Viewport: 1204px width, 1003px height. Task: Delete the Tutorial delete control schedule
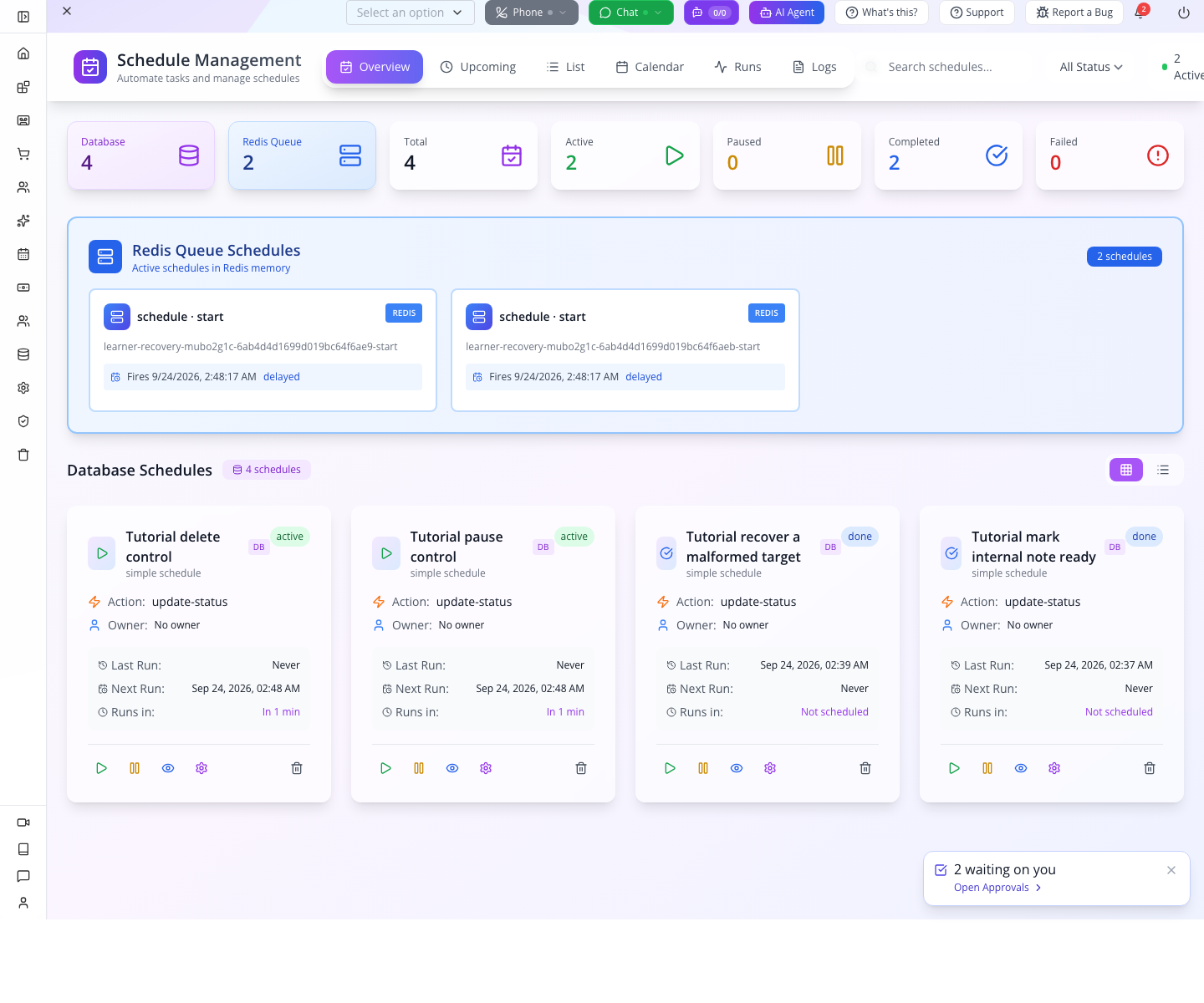coord(297,768)
